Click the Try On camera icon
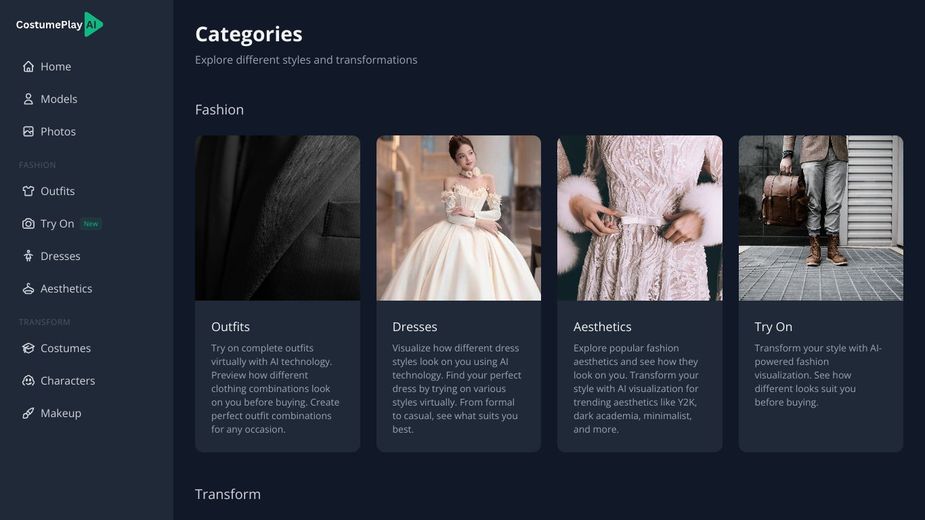This screenshot has height=520, width=925. coord(28,224)
